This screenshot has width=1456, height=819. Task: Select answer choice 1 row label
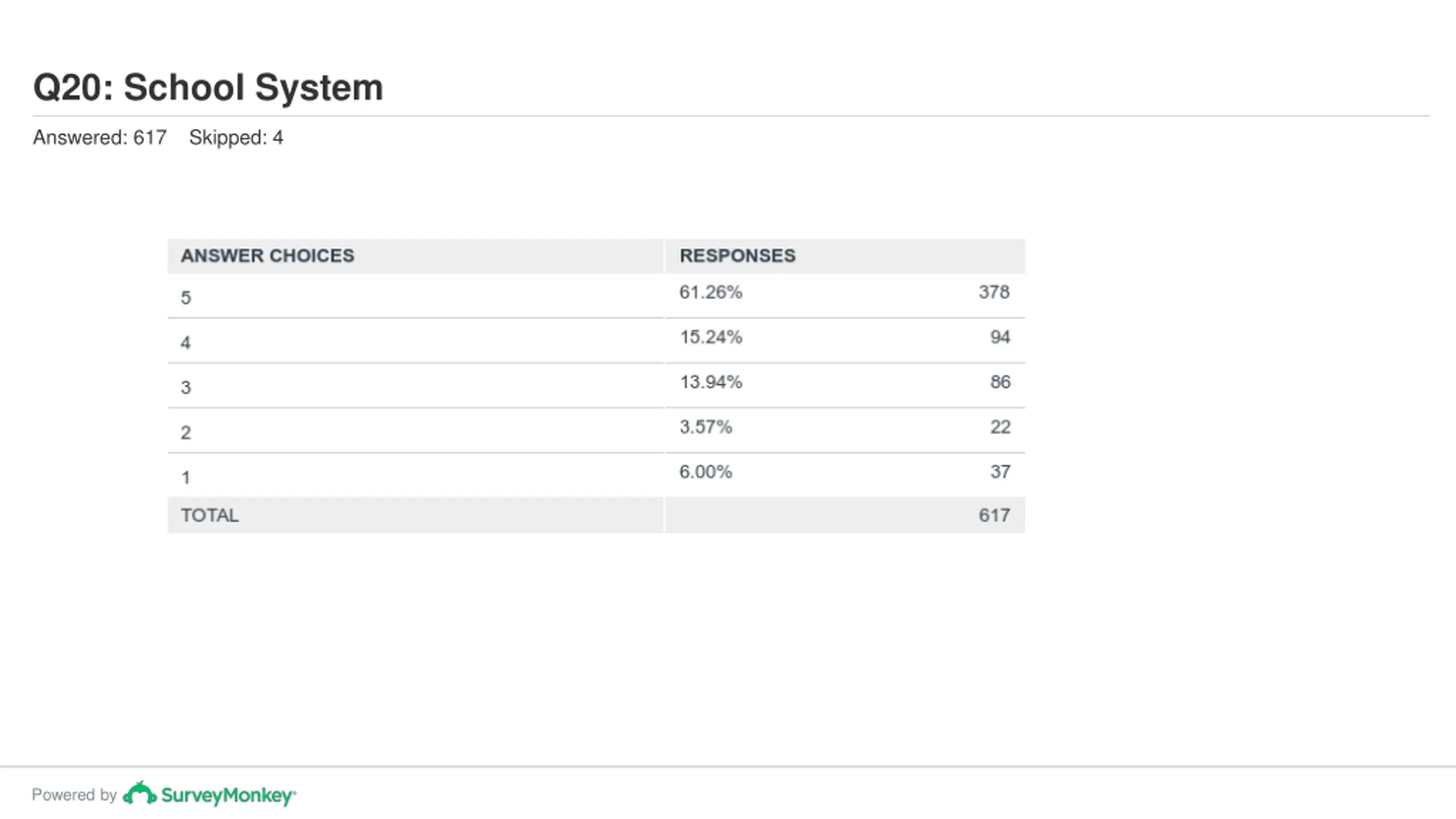(186, 478)
